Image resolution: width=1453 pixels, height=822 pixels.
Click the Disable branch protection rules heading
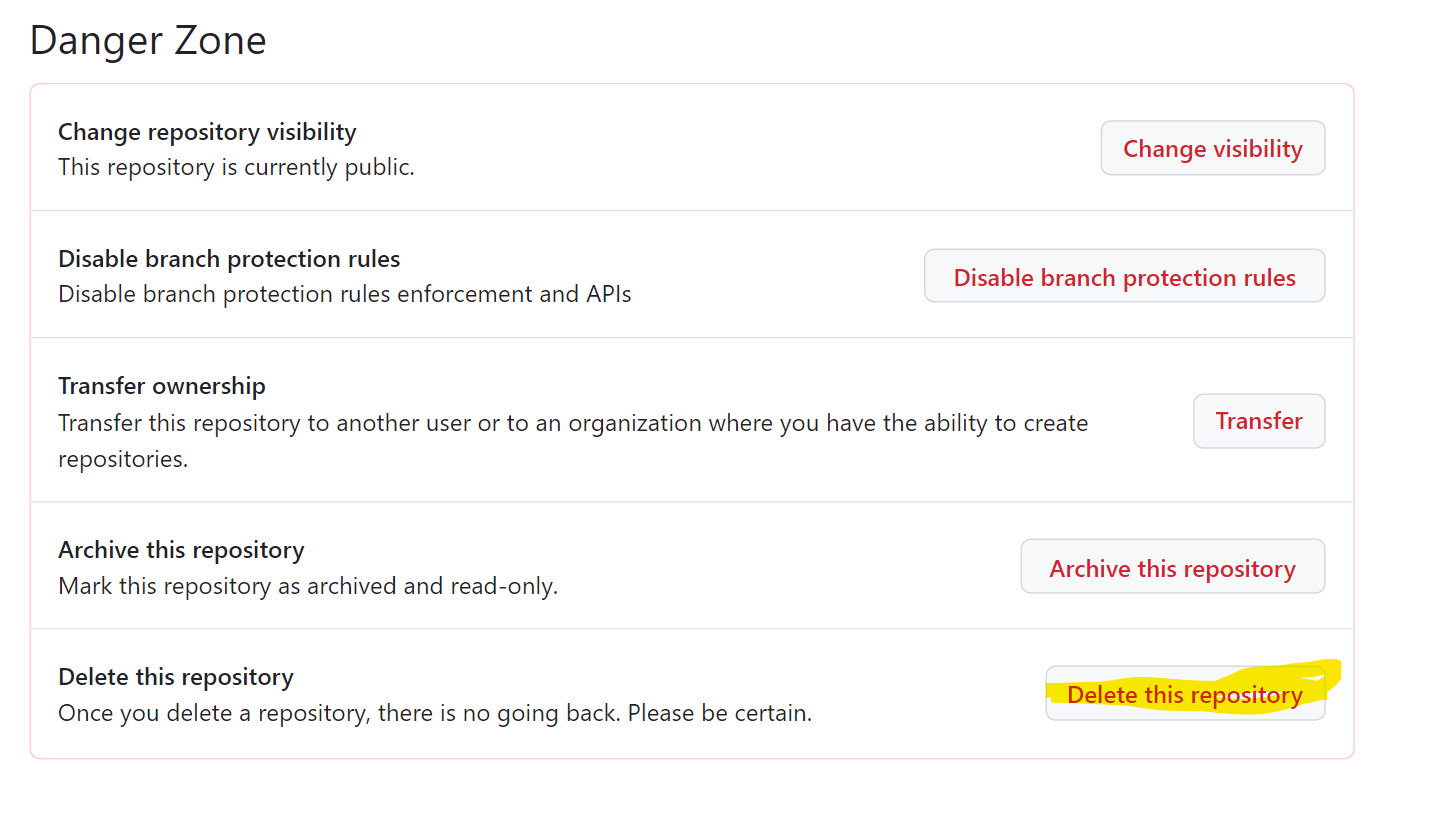click(x=229, y=258)
